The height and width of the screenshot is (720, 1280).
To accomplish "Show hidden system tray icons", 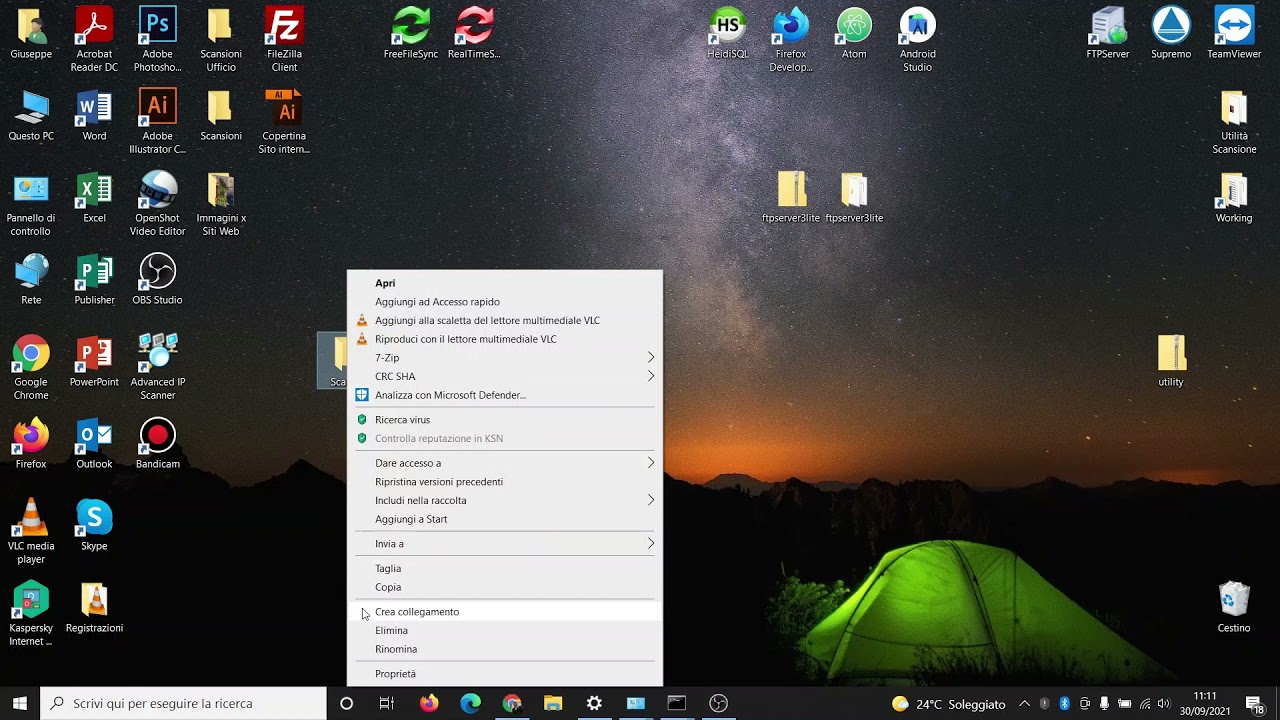I will click(x=1024, y=704).
